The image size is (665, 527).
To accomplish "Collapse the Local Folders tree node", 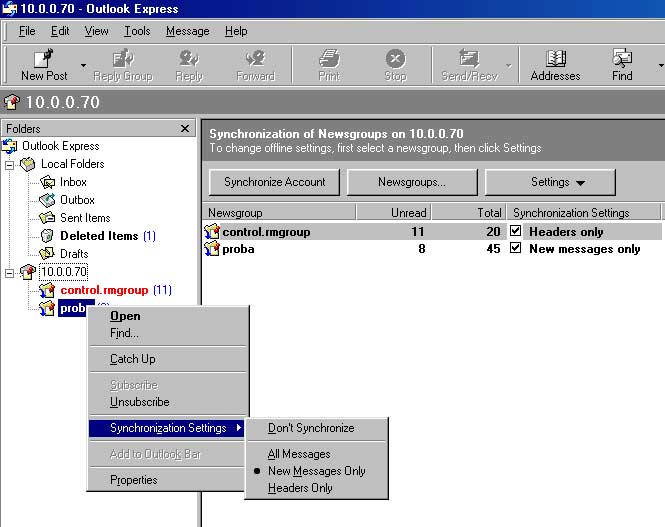I will coord(9,165).
